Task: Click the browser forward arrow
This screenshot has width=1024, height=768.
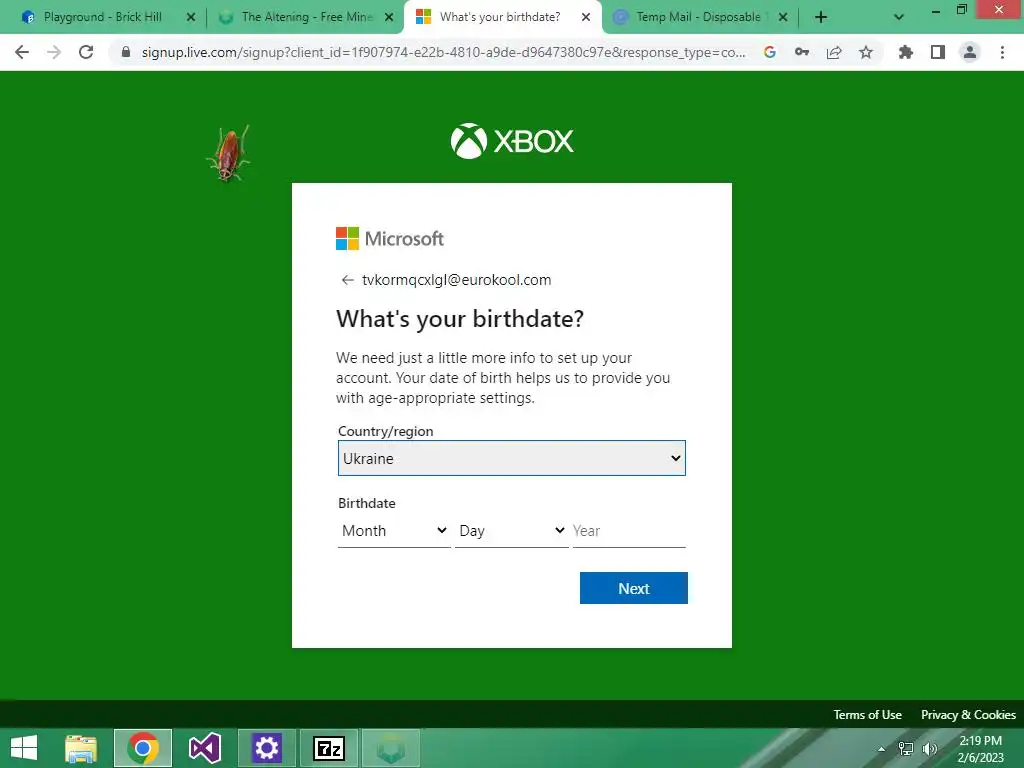Action: (x=54, y=52)
